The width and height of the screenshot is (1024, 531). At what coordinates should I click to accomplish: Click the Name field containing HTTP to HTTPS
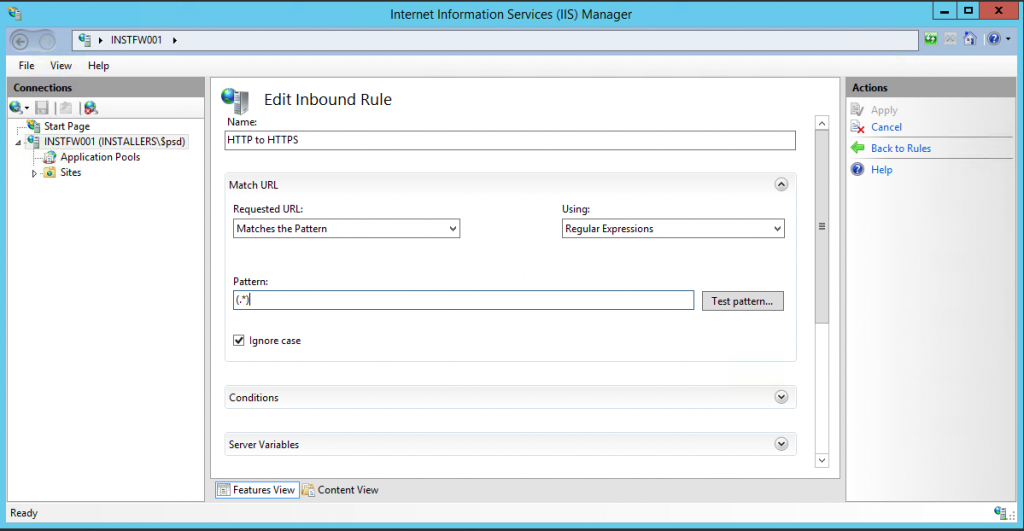tap(510, 140)
